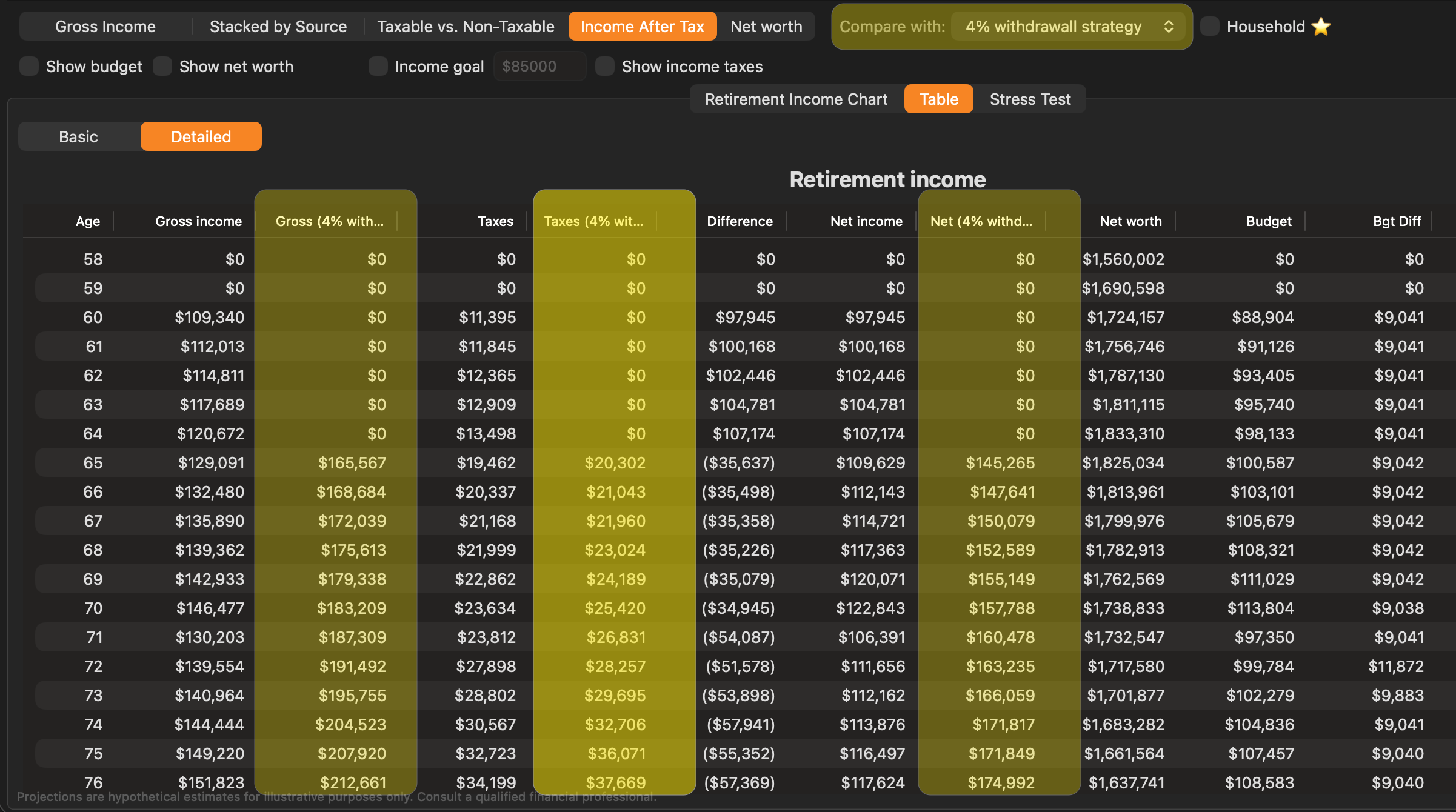
Task: Click difference value ($35,637)
Action: pyautogui.click(x=739, y=462)
